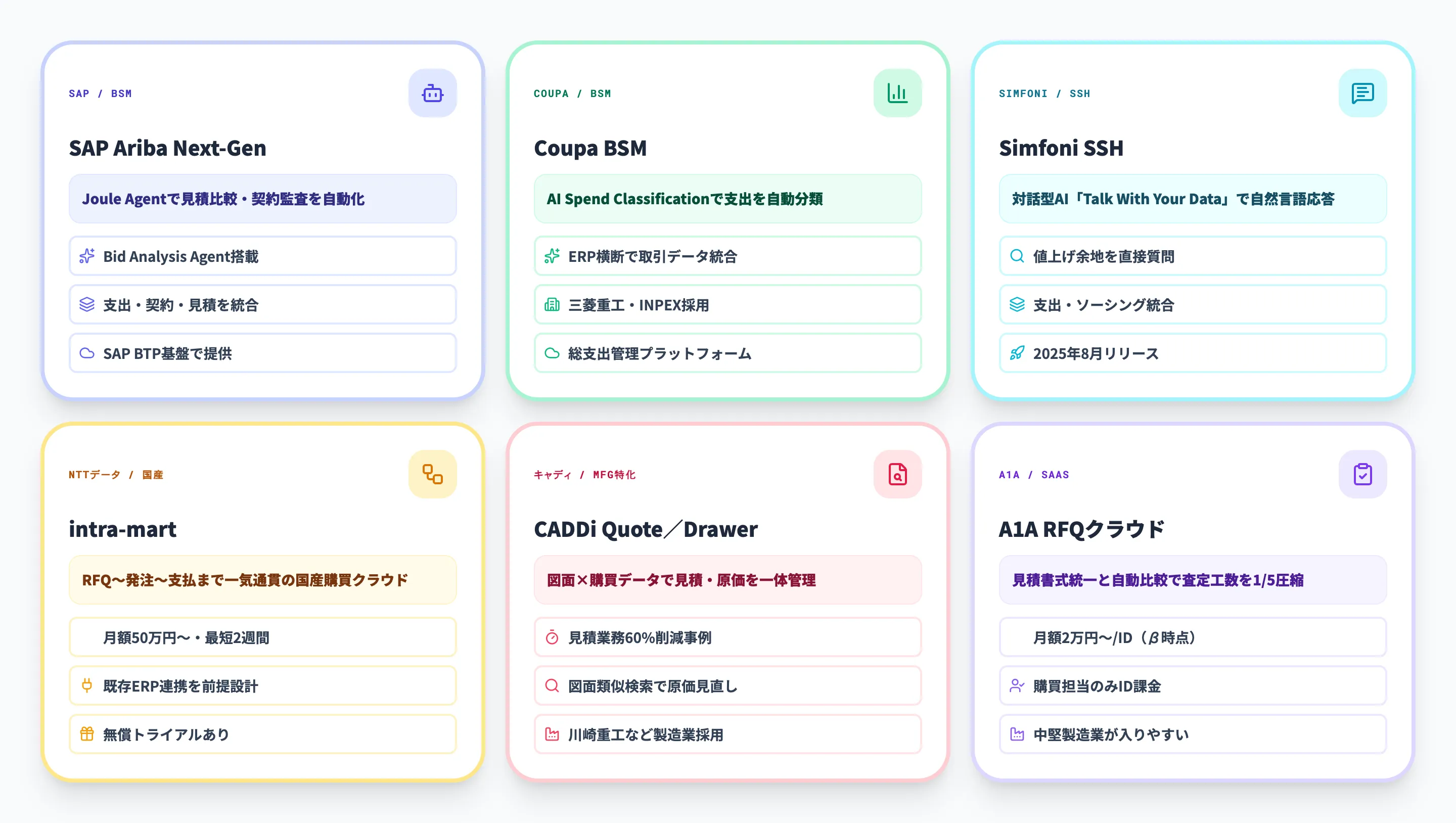Click the stopwatch icon beside 見積業務60%削減事例
Image resolution: width=1456 pixels, height=823 pixels.
552,637
